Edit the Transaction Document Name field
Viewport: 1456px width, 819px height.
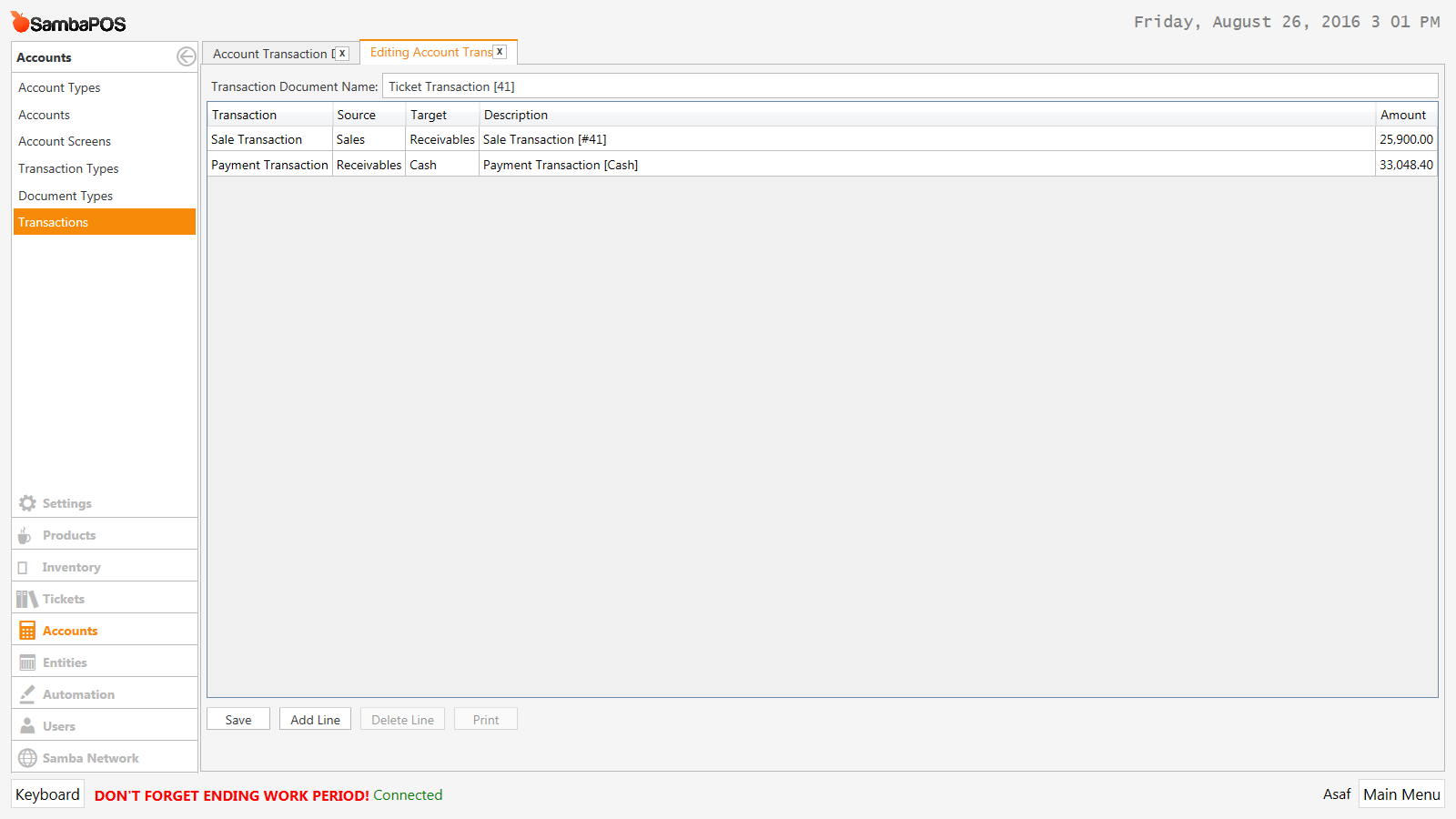coord(910,86)
